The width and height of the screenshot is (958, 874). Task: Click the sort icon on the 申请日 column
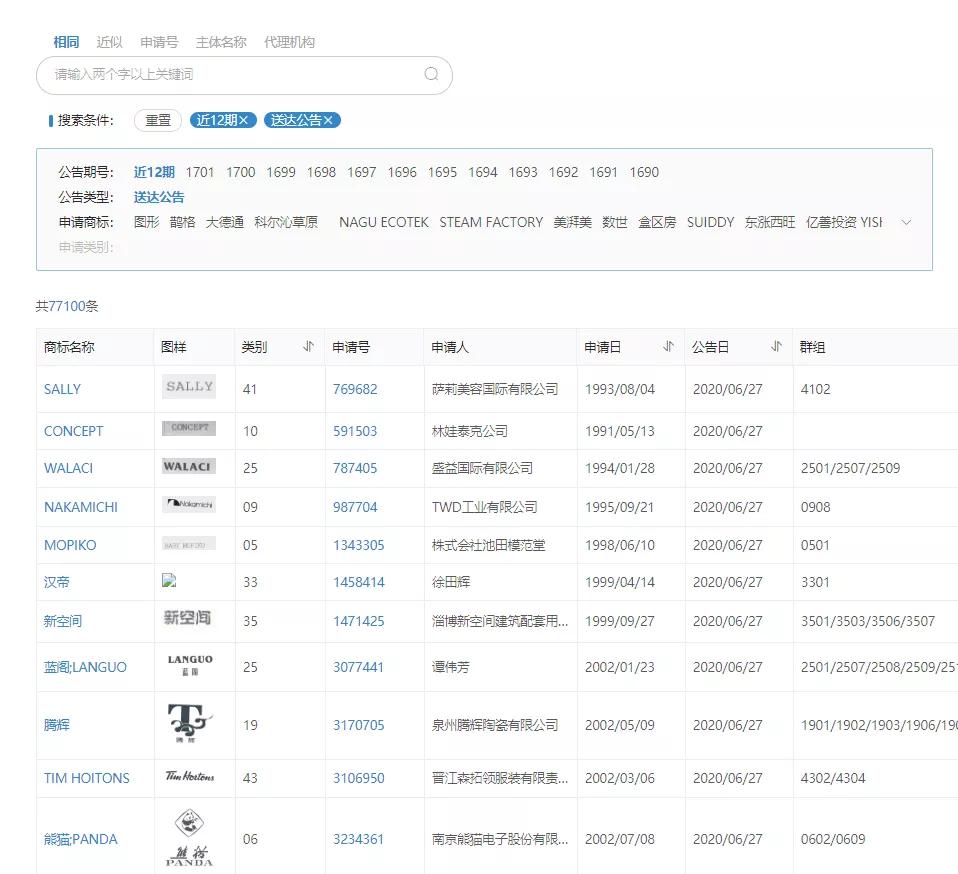(668, 345)
